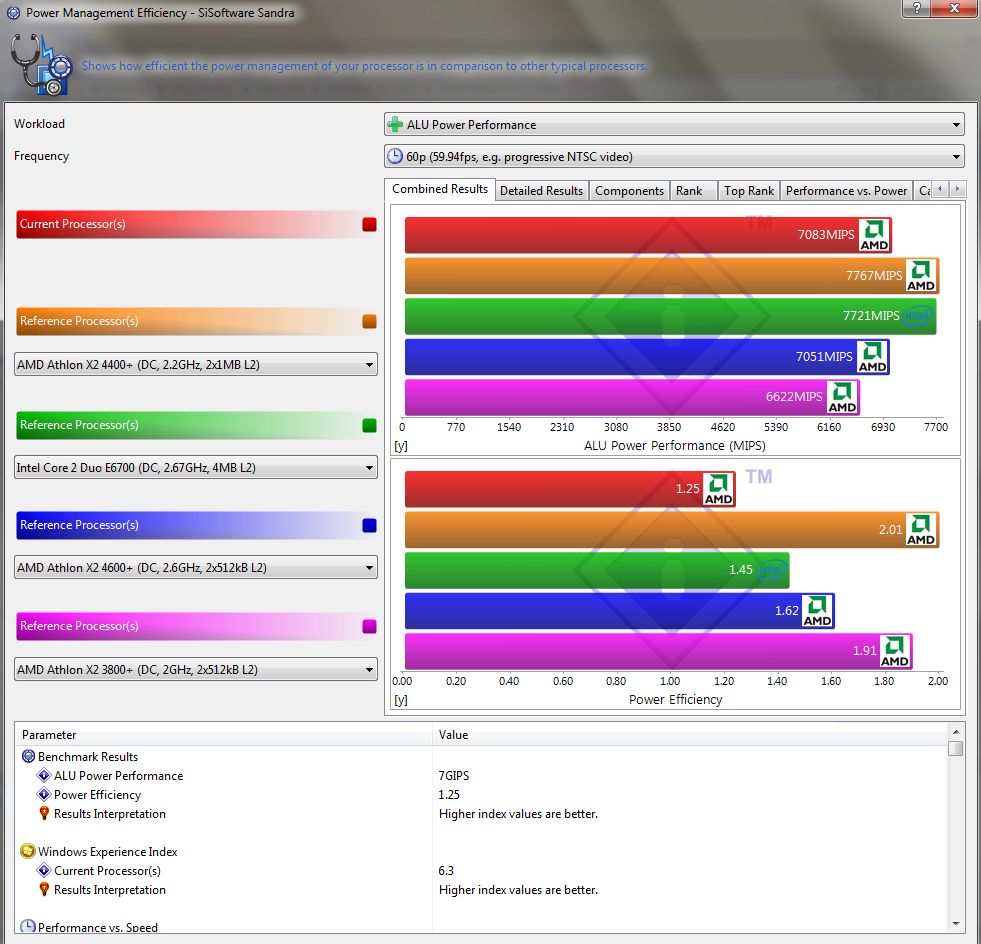Open the AMD Athlon X2 3800+ dropdown
Image resolution: width=981 pixels, height=944 pixels.
(x=195, y=669)
